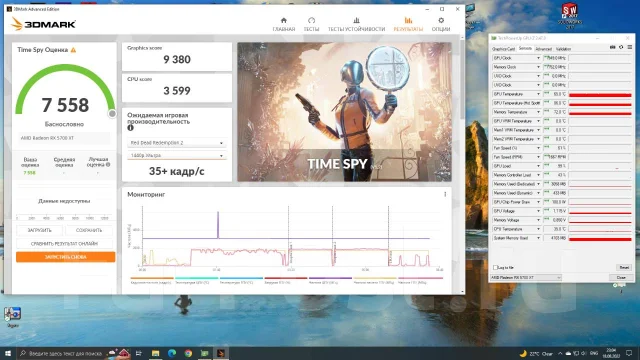Click the Close button in GPU-Z

pos(620,278)
